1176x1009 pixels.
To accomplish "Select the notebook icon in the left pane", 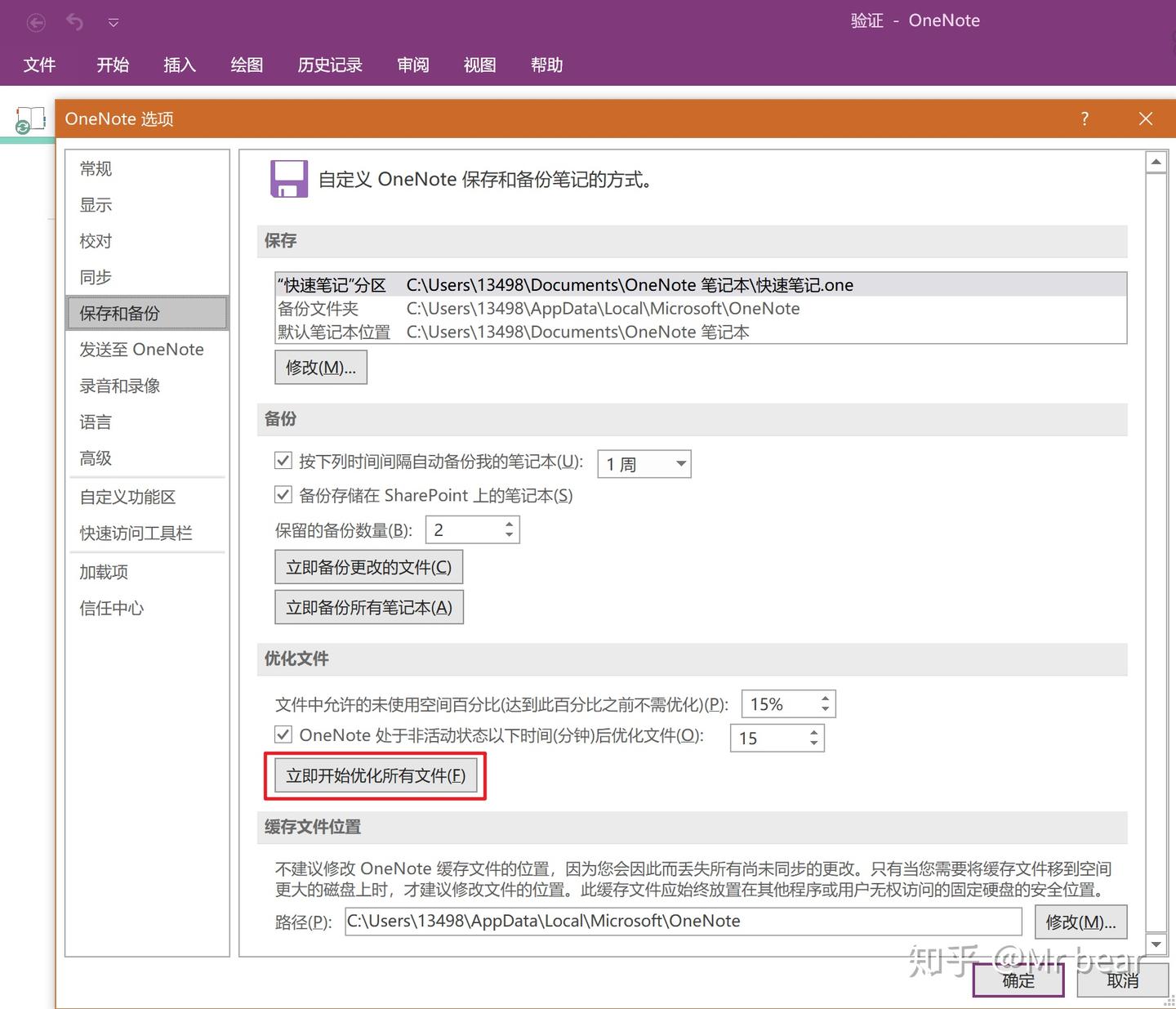I will point(28,119).
